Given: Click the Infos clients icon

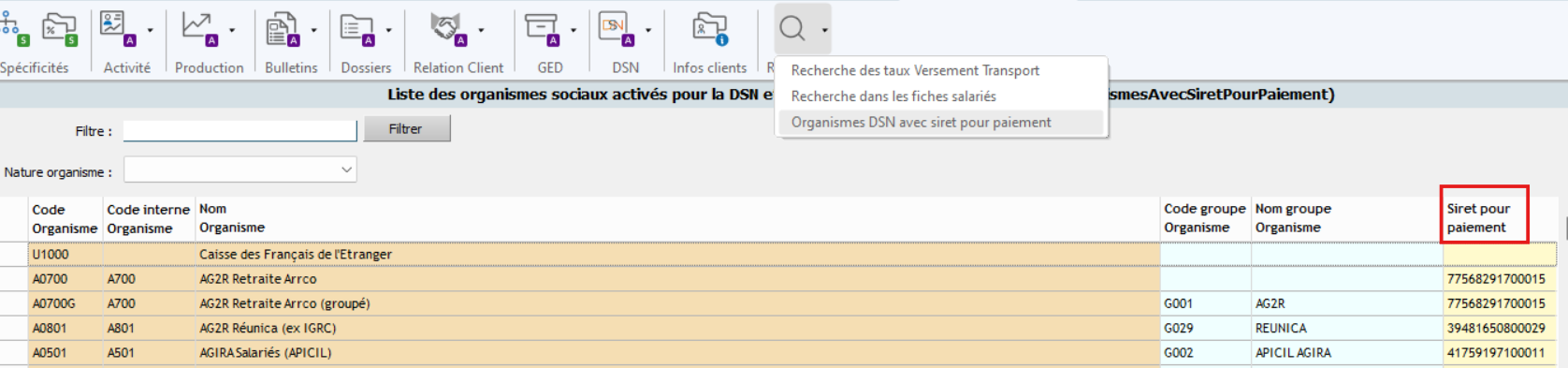Looking at the screenshot, I should (709, 29).
